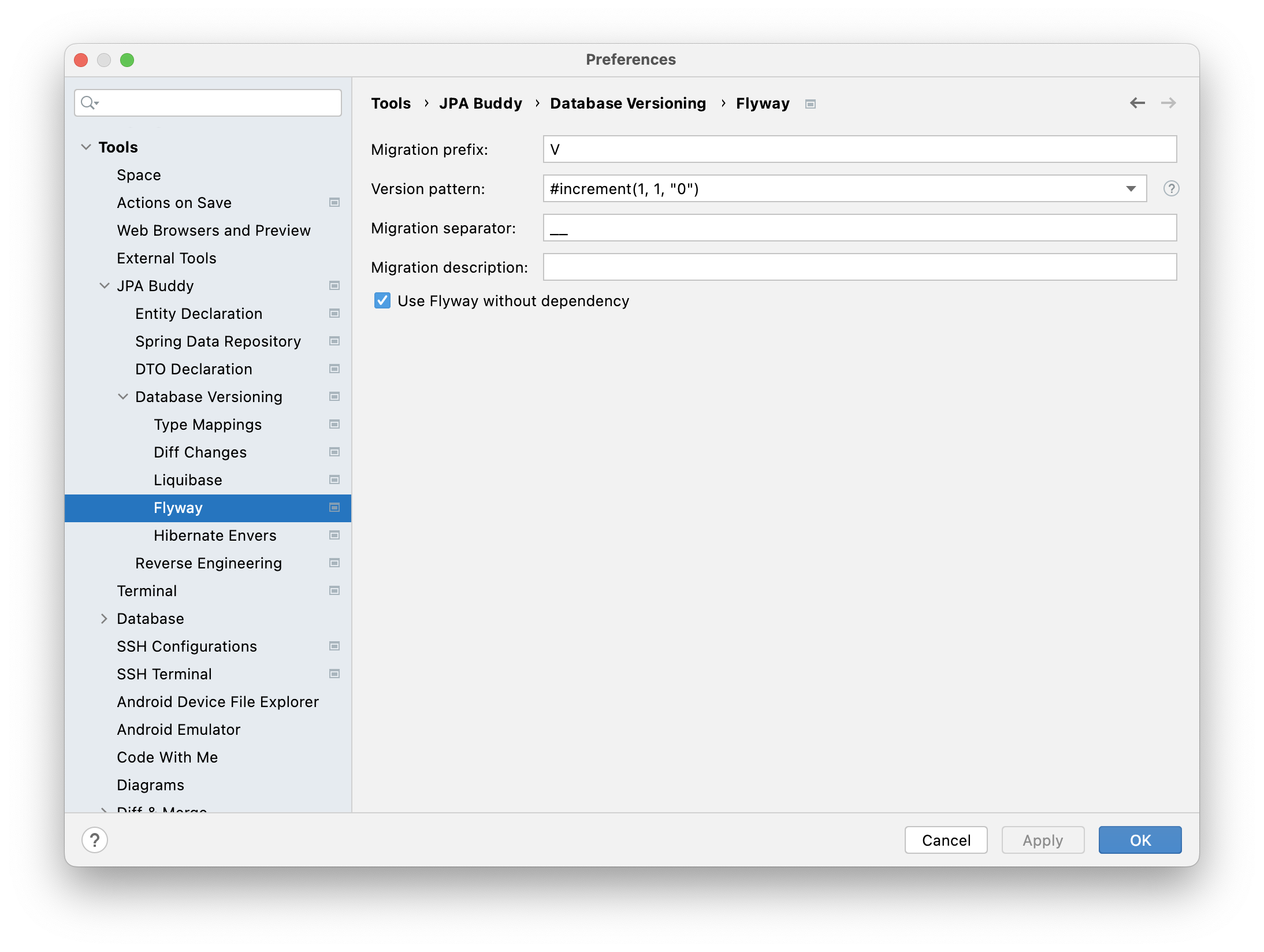Click the project settings icon on Database Versioning row

click(x=334, y=396)
